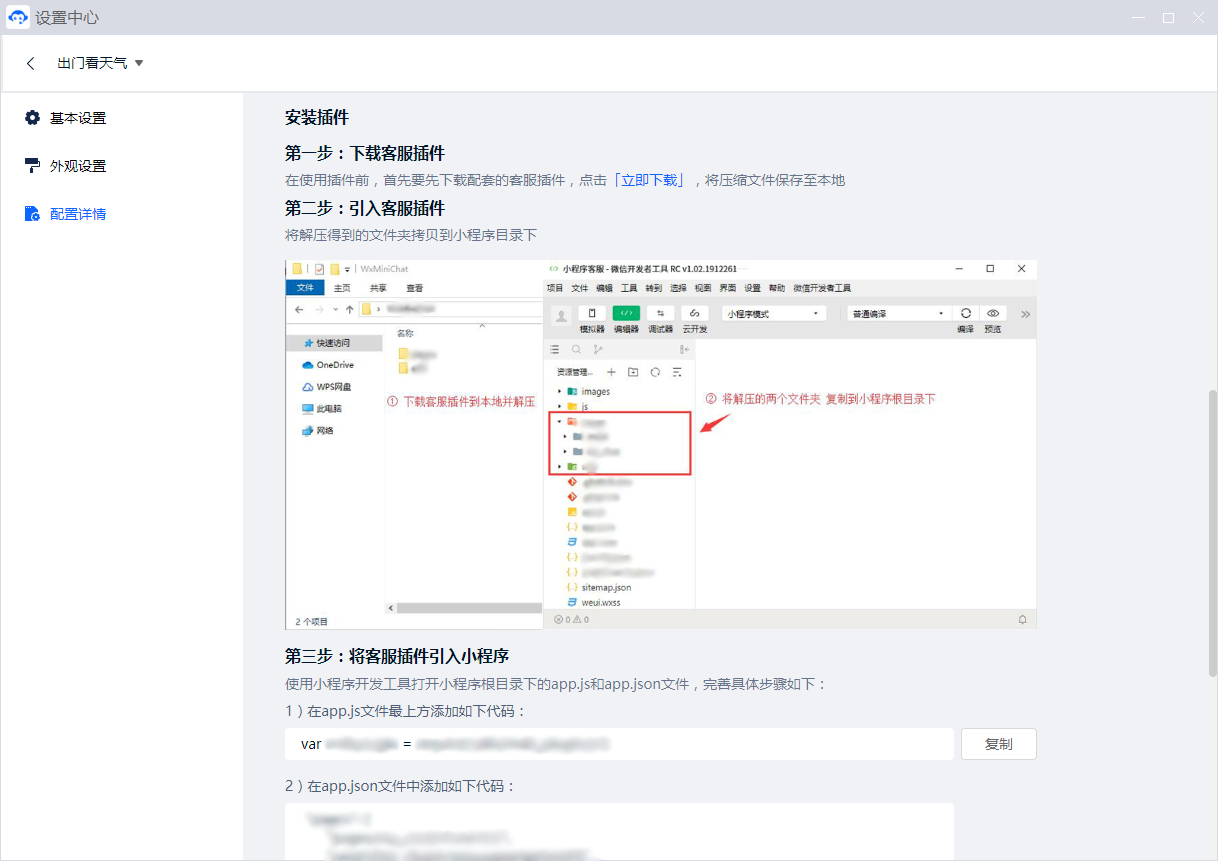
Task: Click the 立即下载 download link
Action: coord(650,180)
